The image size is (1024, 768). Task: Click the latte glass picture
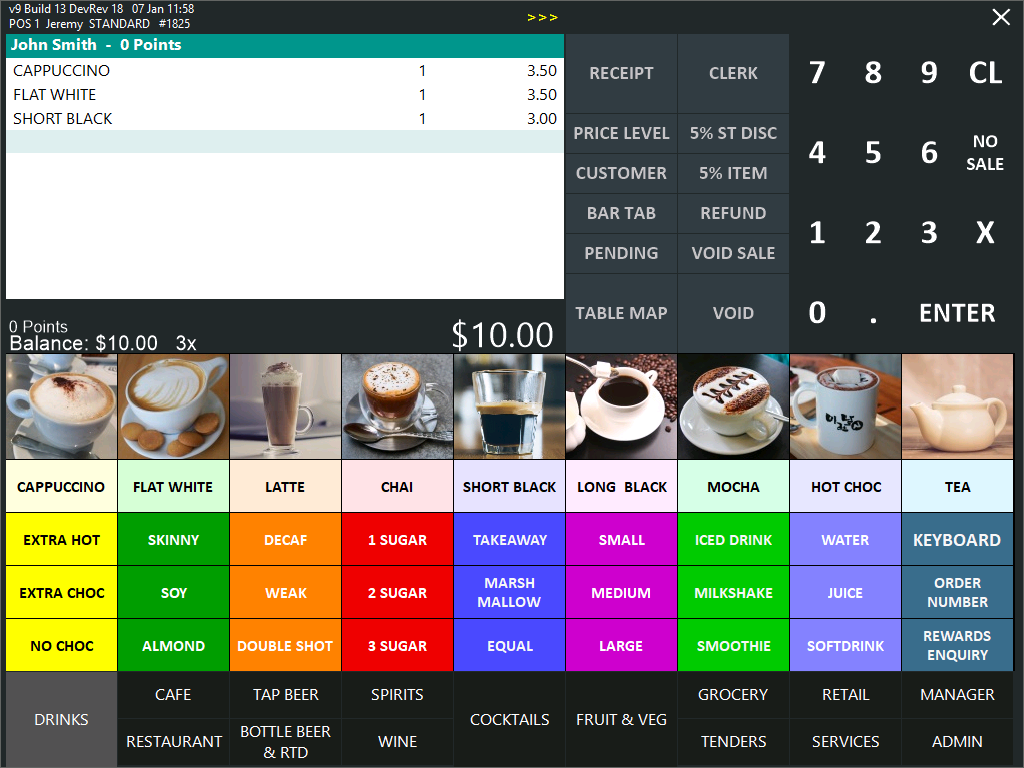(x=285, y=407)
